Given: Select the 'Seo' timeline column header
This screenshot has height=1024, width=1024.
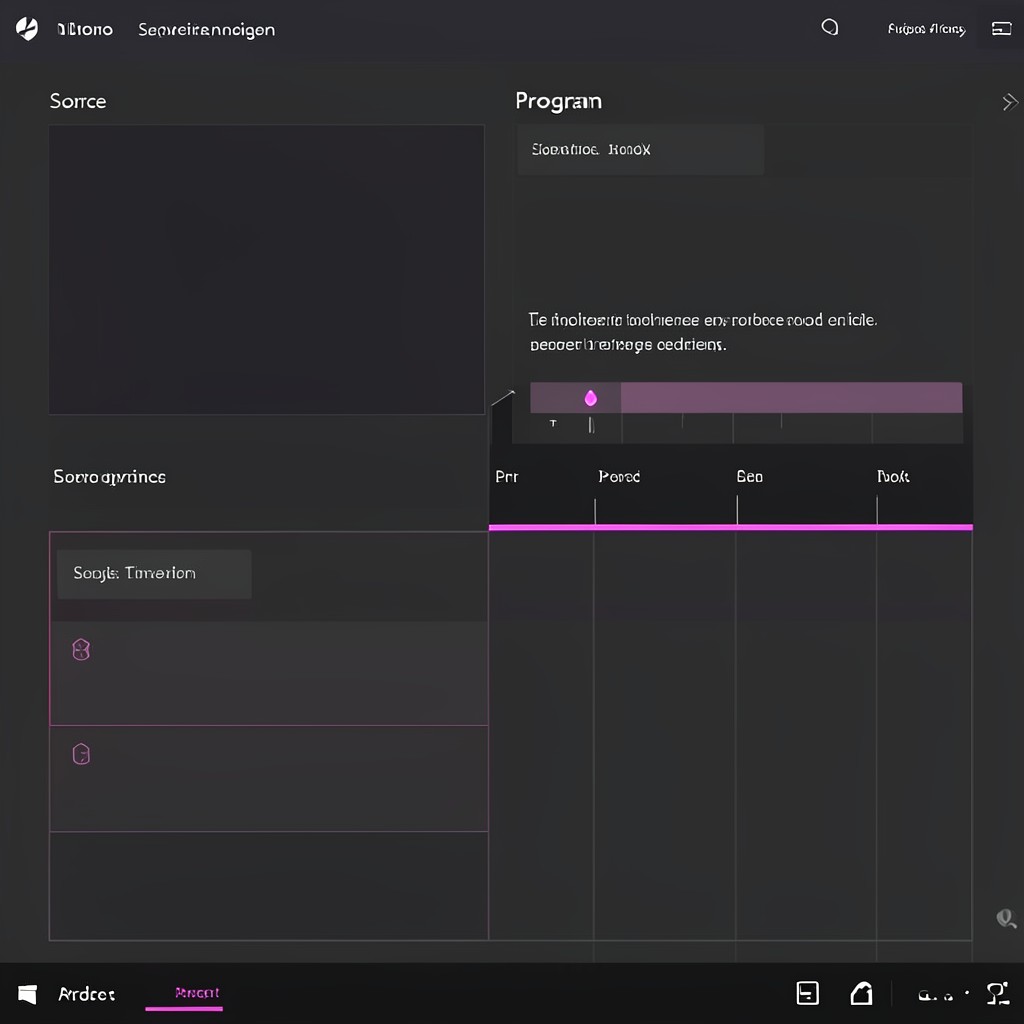Looking at the screenshot, I should [x=750, y=477].
